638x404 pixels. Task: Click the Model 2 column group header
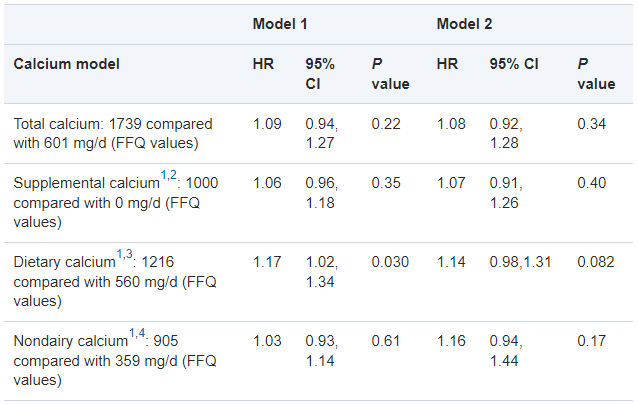pos(464,23)
